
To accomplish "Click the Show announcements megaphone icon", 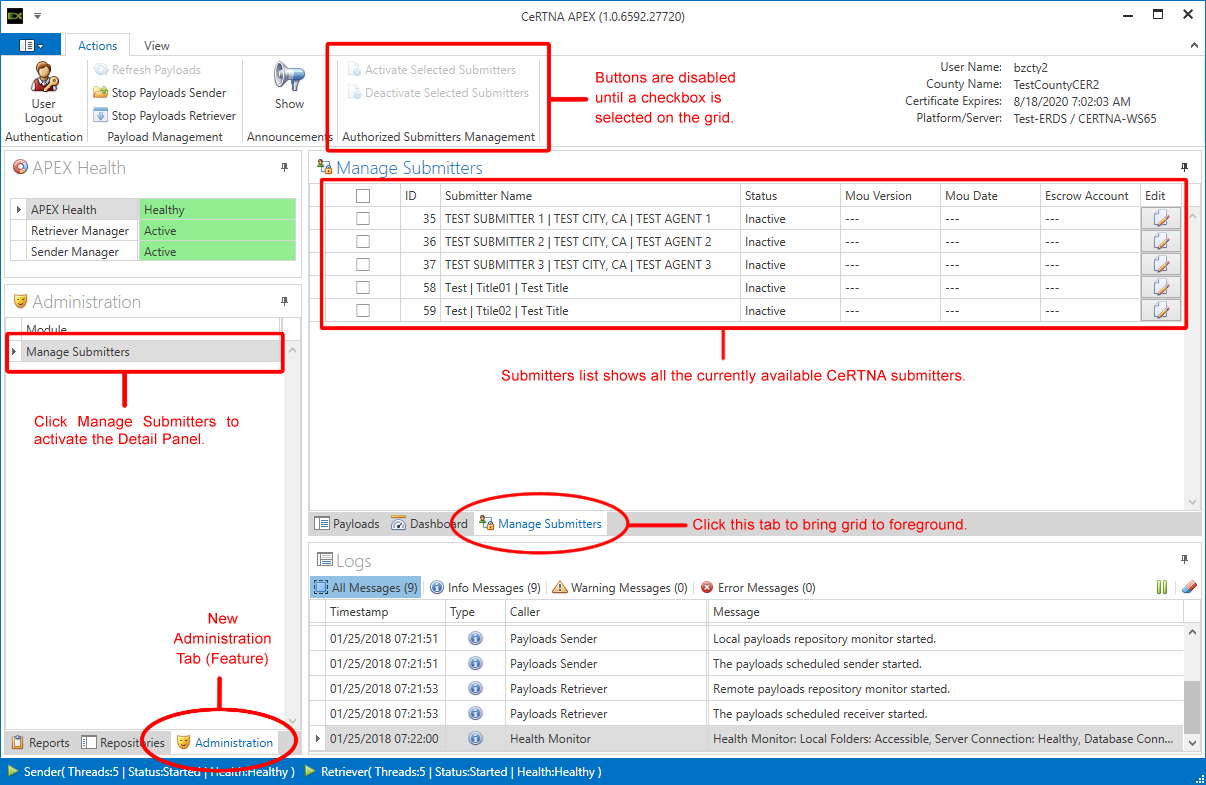I will 289,78.
